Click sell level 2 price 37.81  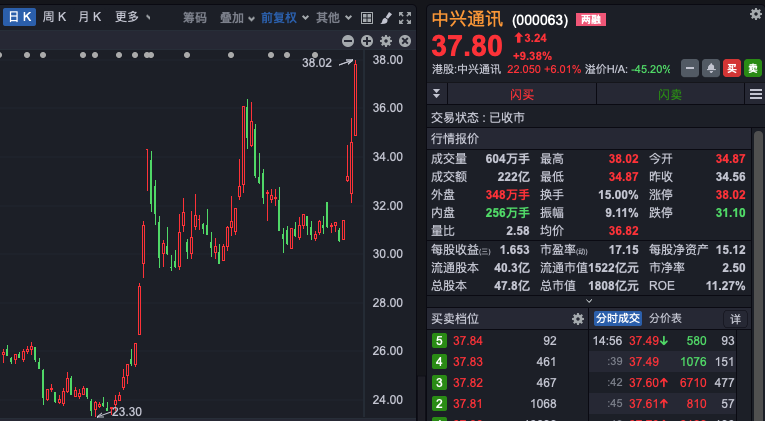pos(468,403)
